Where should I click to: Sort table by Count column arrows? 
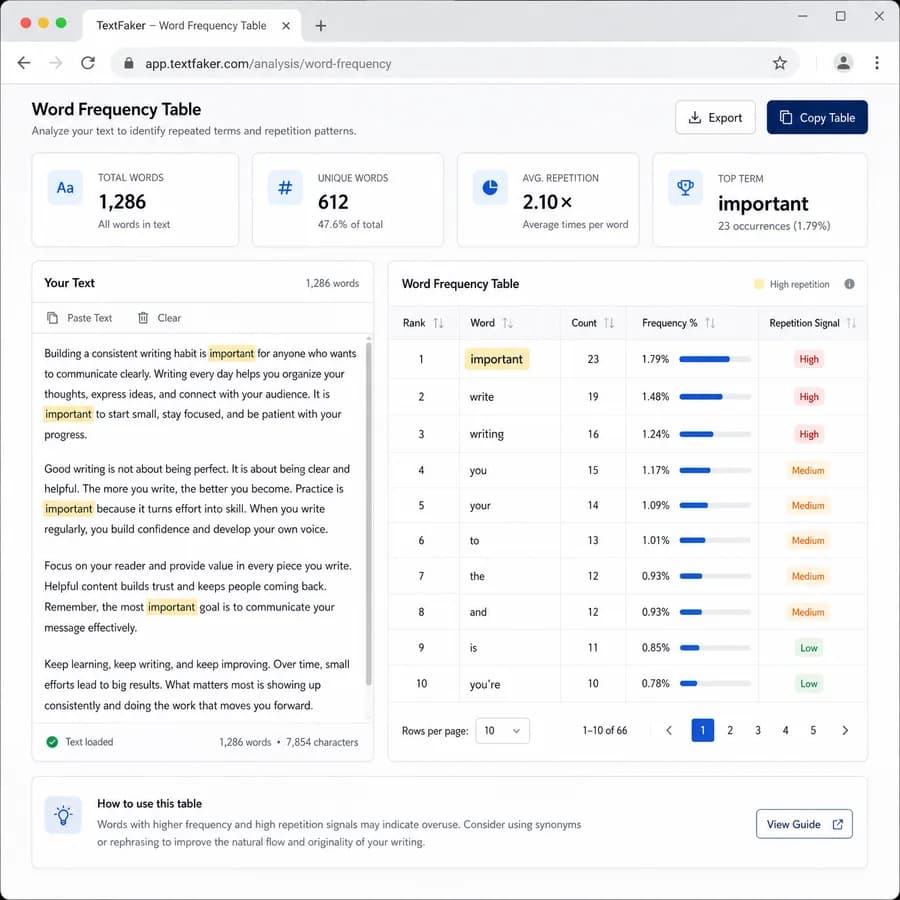(x=609, y=323)
